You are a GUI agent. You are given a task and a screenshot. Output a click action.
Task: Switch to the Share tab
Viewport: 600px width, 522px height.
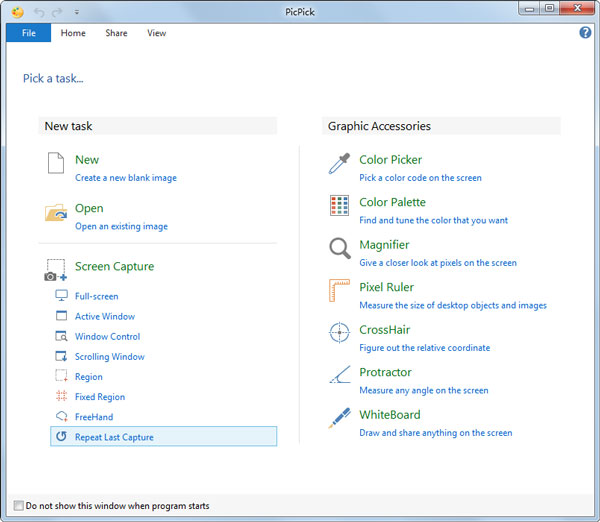click(116, 33)
